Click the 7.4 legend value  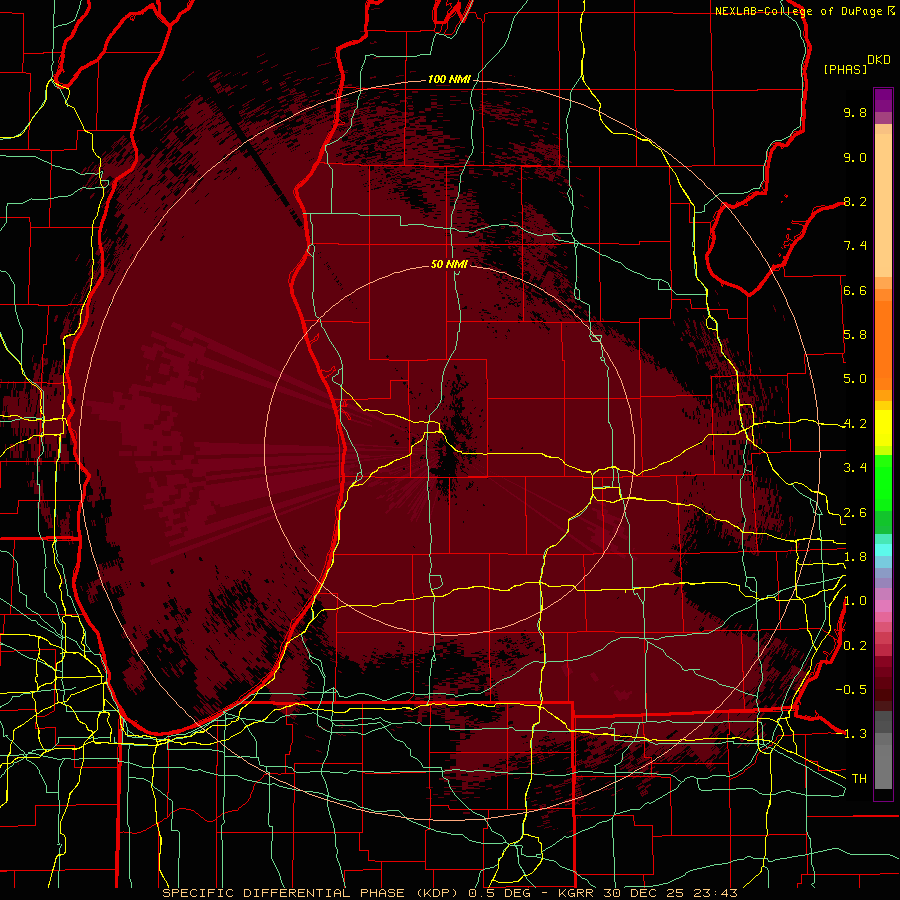pyautogui.click(x=855, y=246)
